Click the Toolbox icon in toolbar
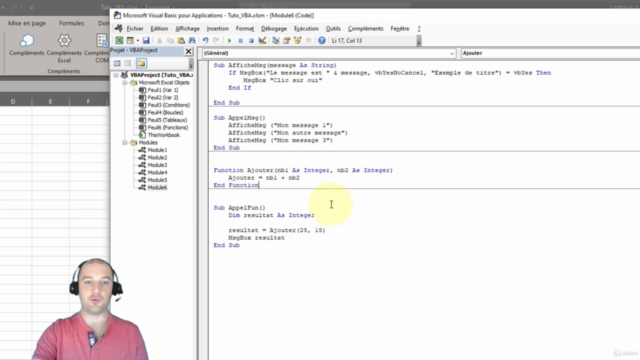 coord(308,40)
